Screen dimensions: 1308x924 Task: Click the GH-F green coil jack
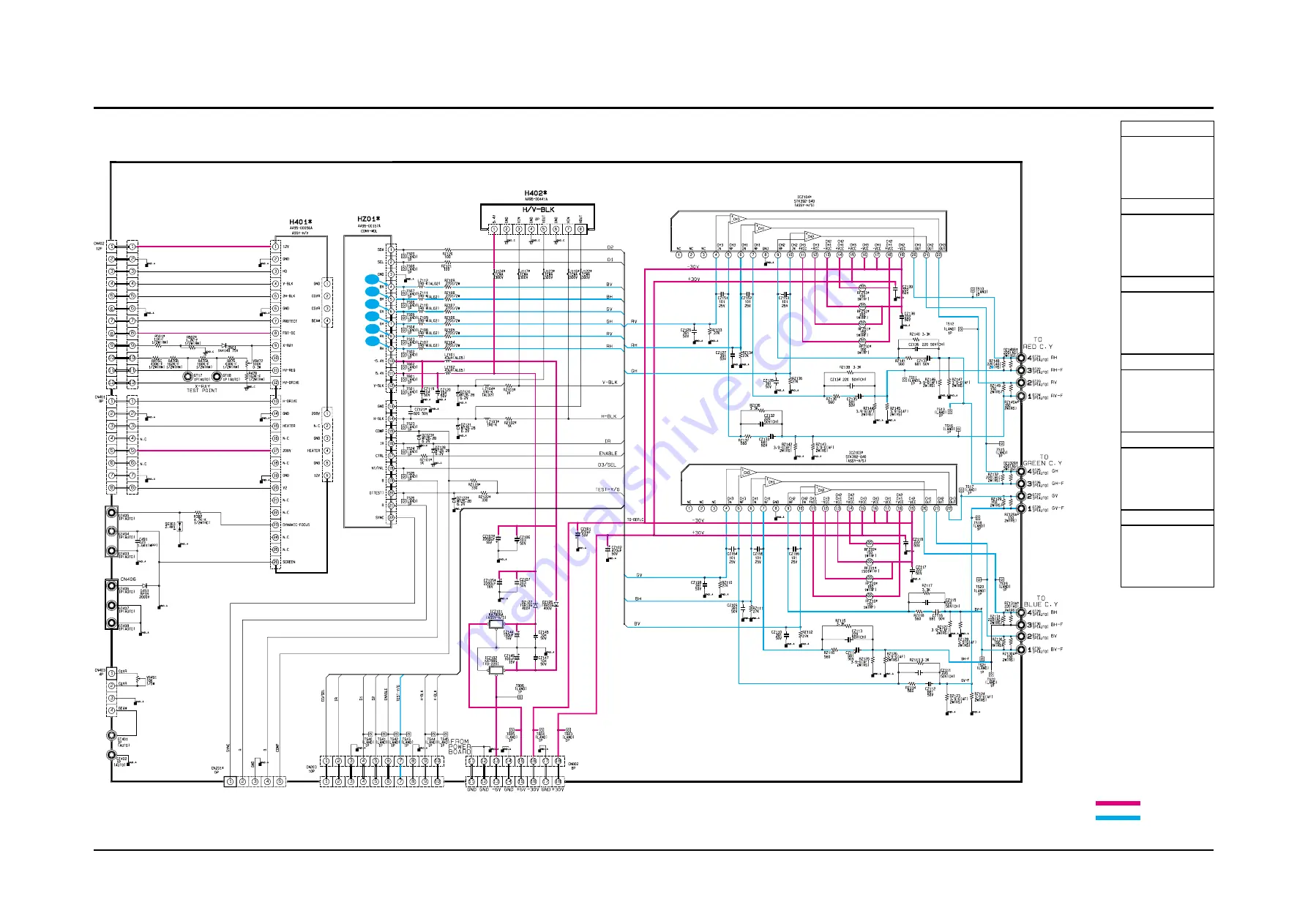click(1021, 484)
